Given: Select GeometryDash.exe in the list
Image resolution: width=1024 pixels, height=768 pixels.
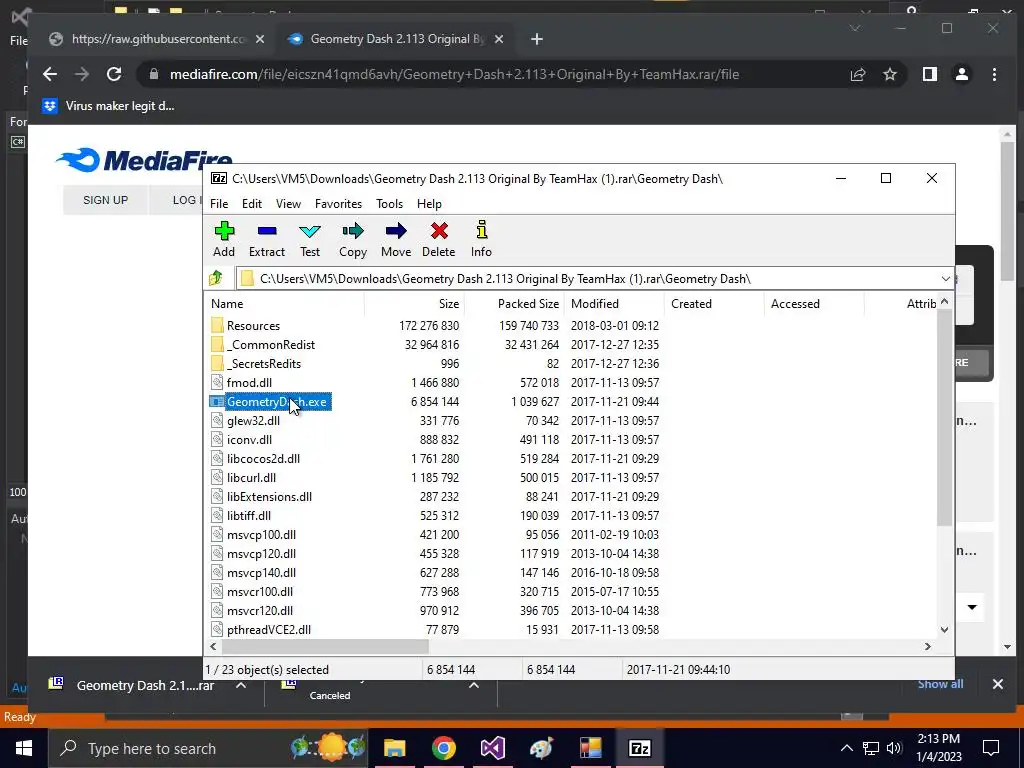Looking at the screenshot, I should (x=276, y=402).
